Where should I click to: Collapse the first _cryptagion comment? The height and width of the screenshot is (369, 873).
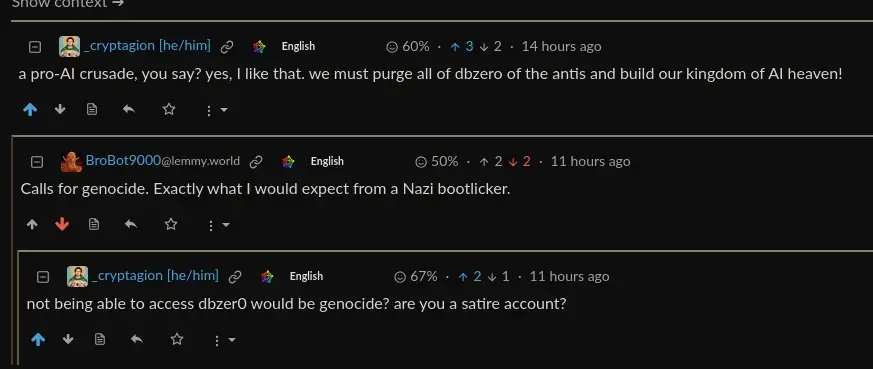coord(35,47)
